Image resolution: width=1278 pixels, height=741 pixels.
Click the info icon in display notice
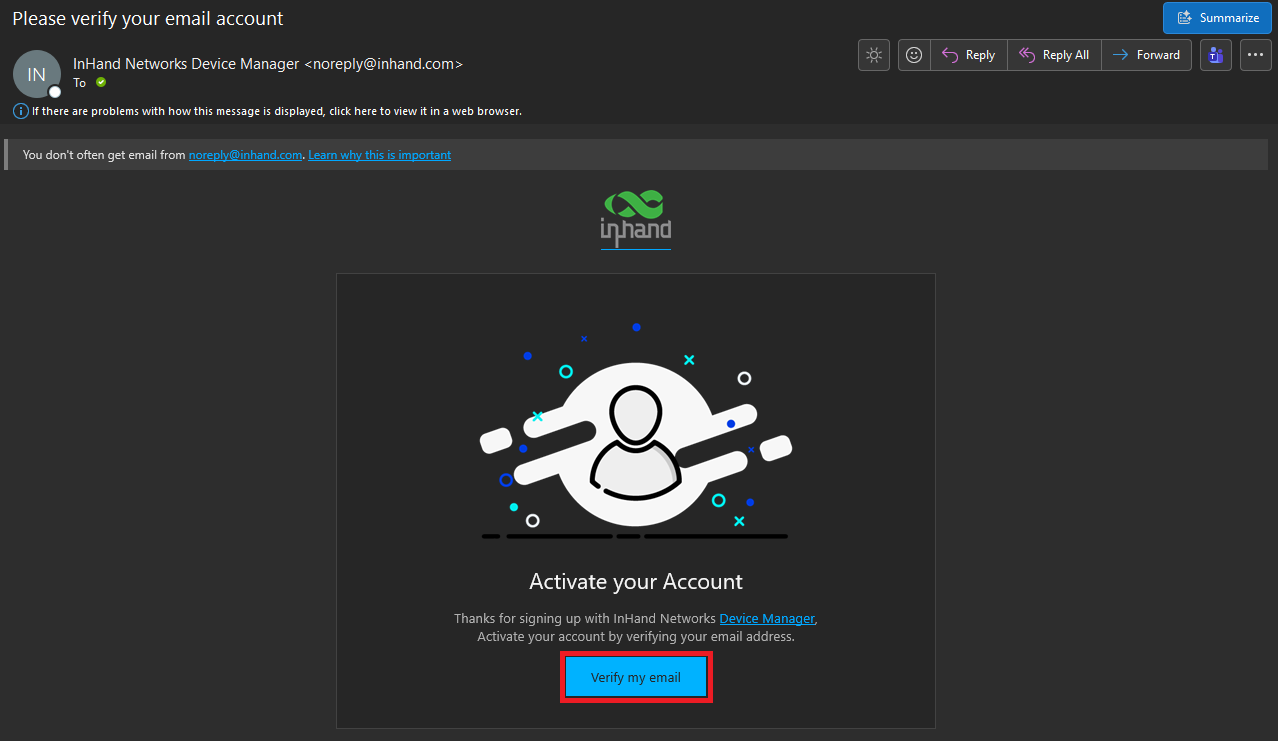point(20,111)
